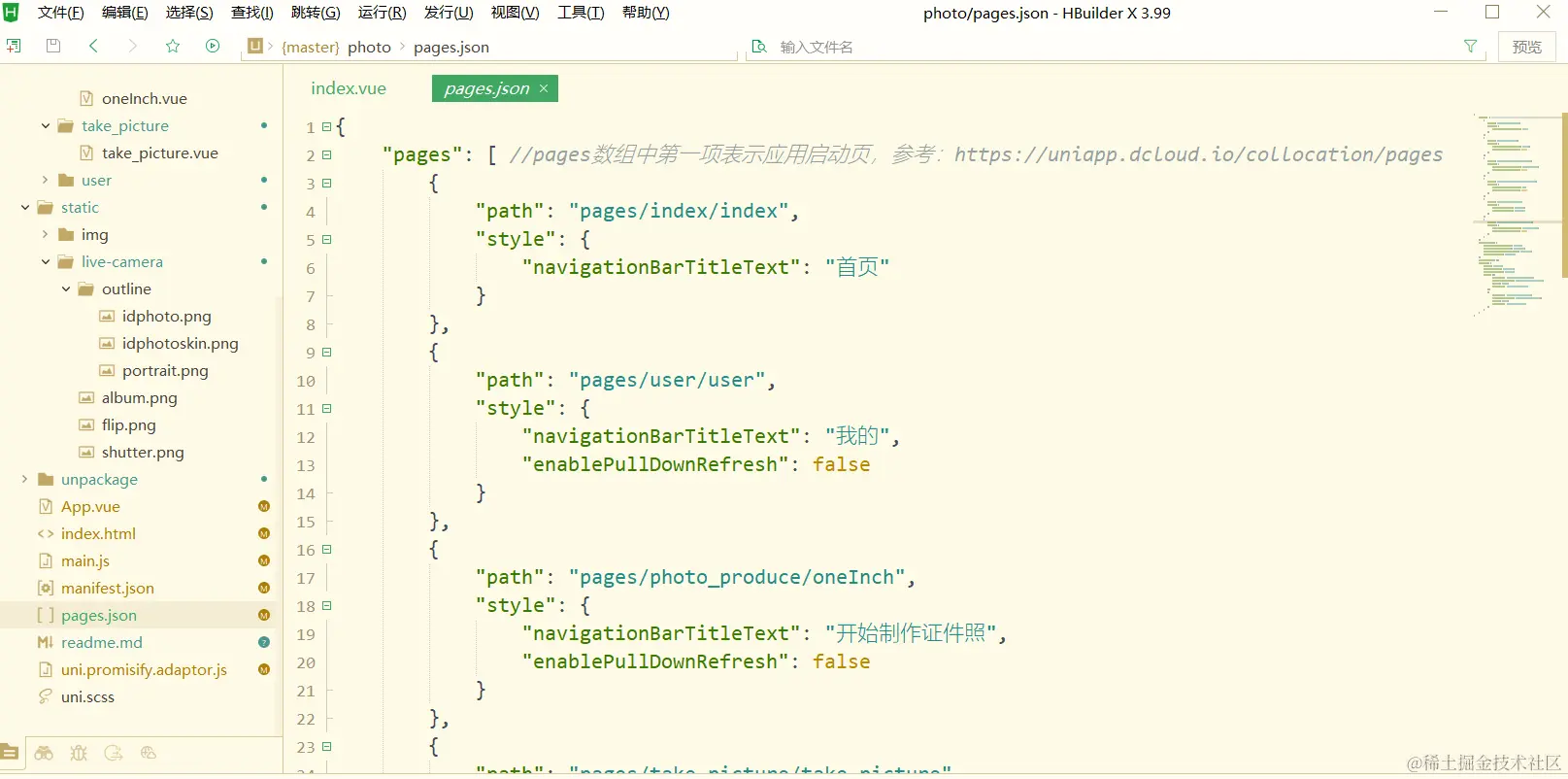Select uni.promisify.adaptor.js in the tree

pyautogui.click(x=144, y=670)
